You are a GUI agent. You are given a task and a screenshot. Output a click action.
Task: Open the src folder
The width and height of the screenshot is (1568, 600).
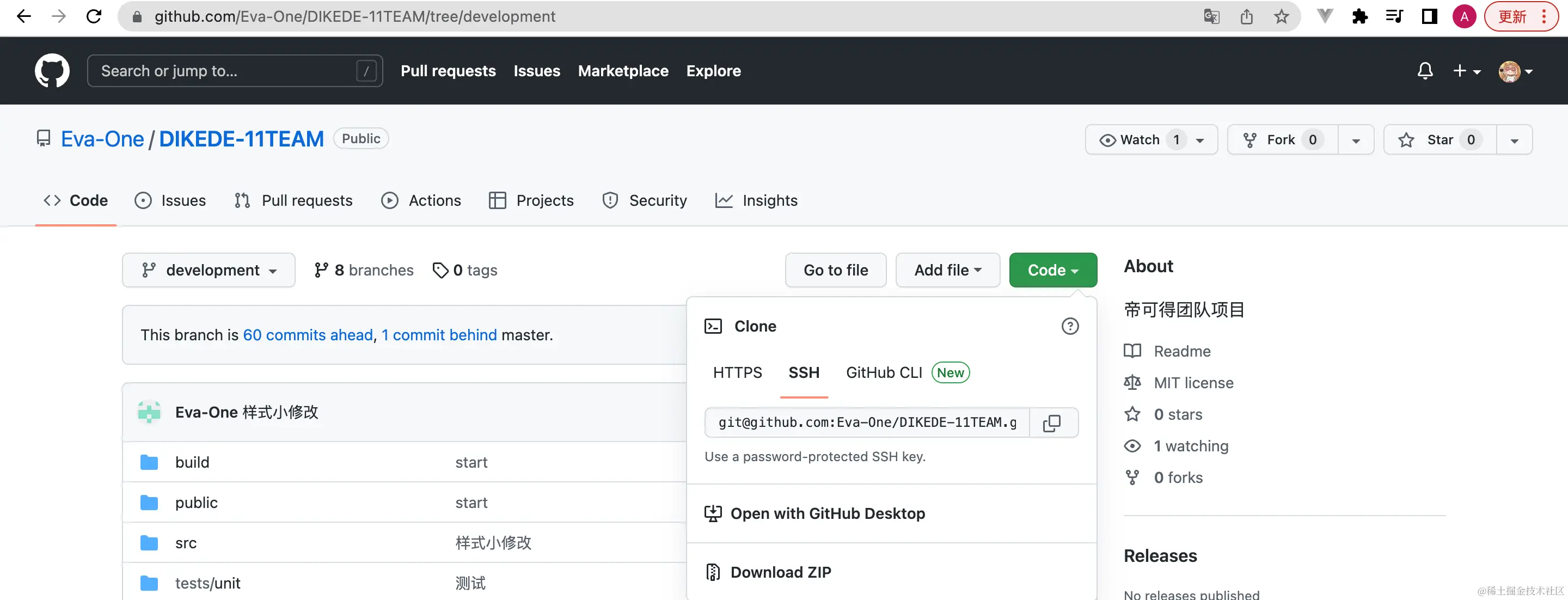tap(186, 543)
